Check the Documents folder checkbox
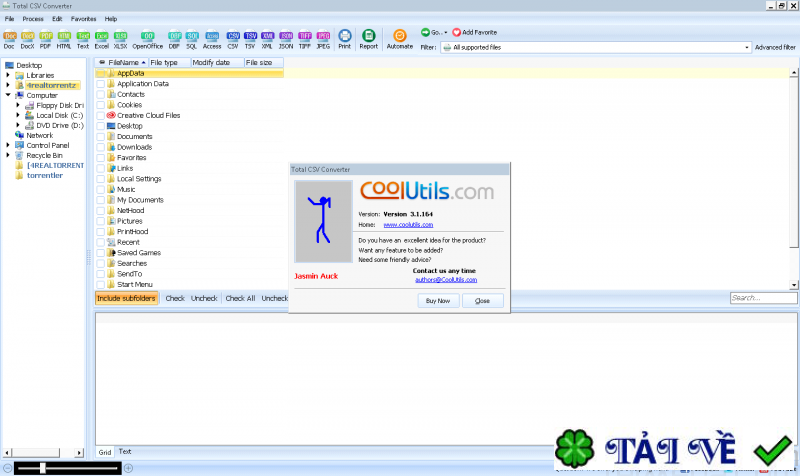The width and height of the screenshot is (800, 476). [101, 137]
